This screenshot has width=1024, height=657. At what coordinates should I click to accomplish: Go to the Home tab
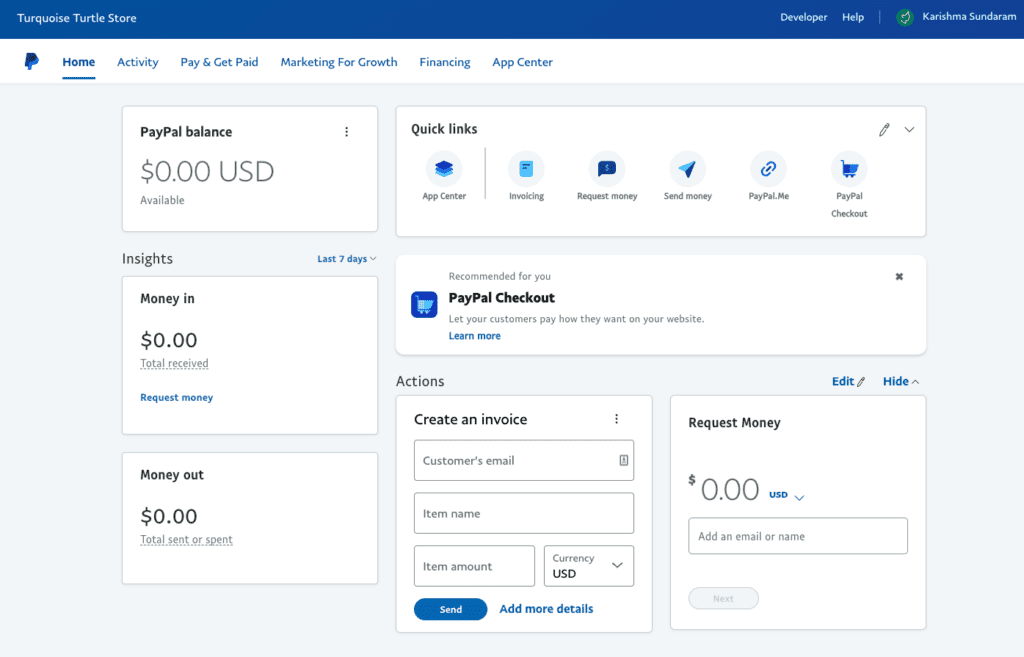point(78,62)
